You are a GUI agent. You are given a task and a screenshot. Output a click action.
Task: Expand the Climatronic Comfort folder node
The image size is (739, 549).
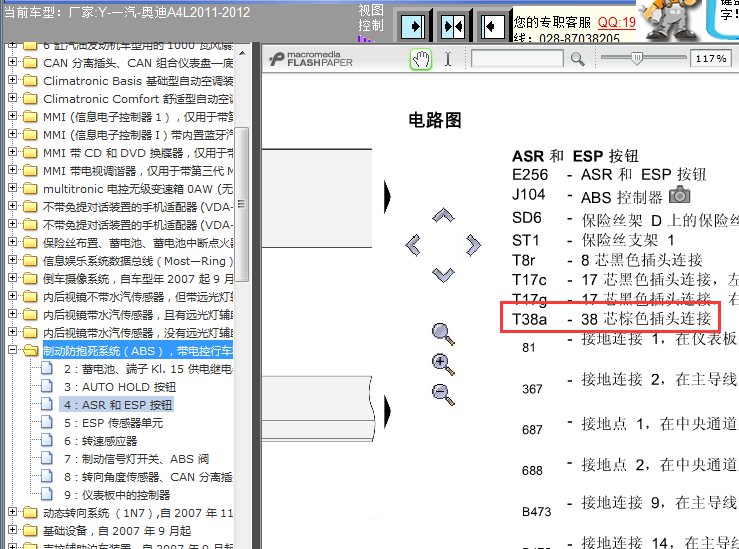pyautogui.click(x=13, y=98)
